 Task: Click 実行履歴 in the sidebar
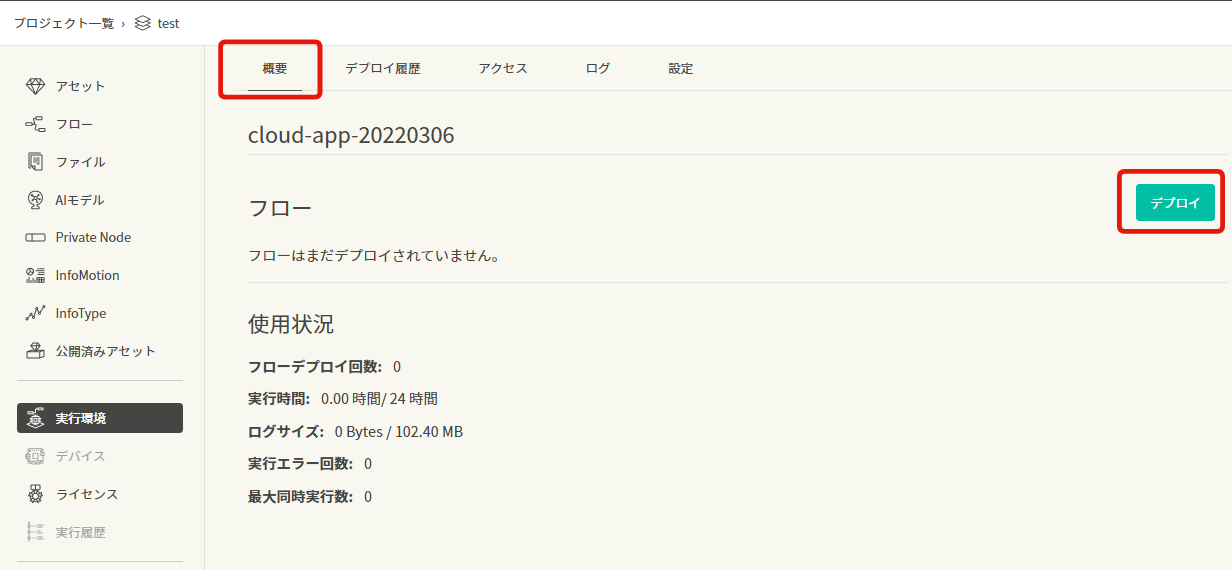[80, 532]
